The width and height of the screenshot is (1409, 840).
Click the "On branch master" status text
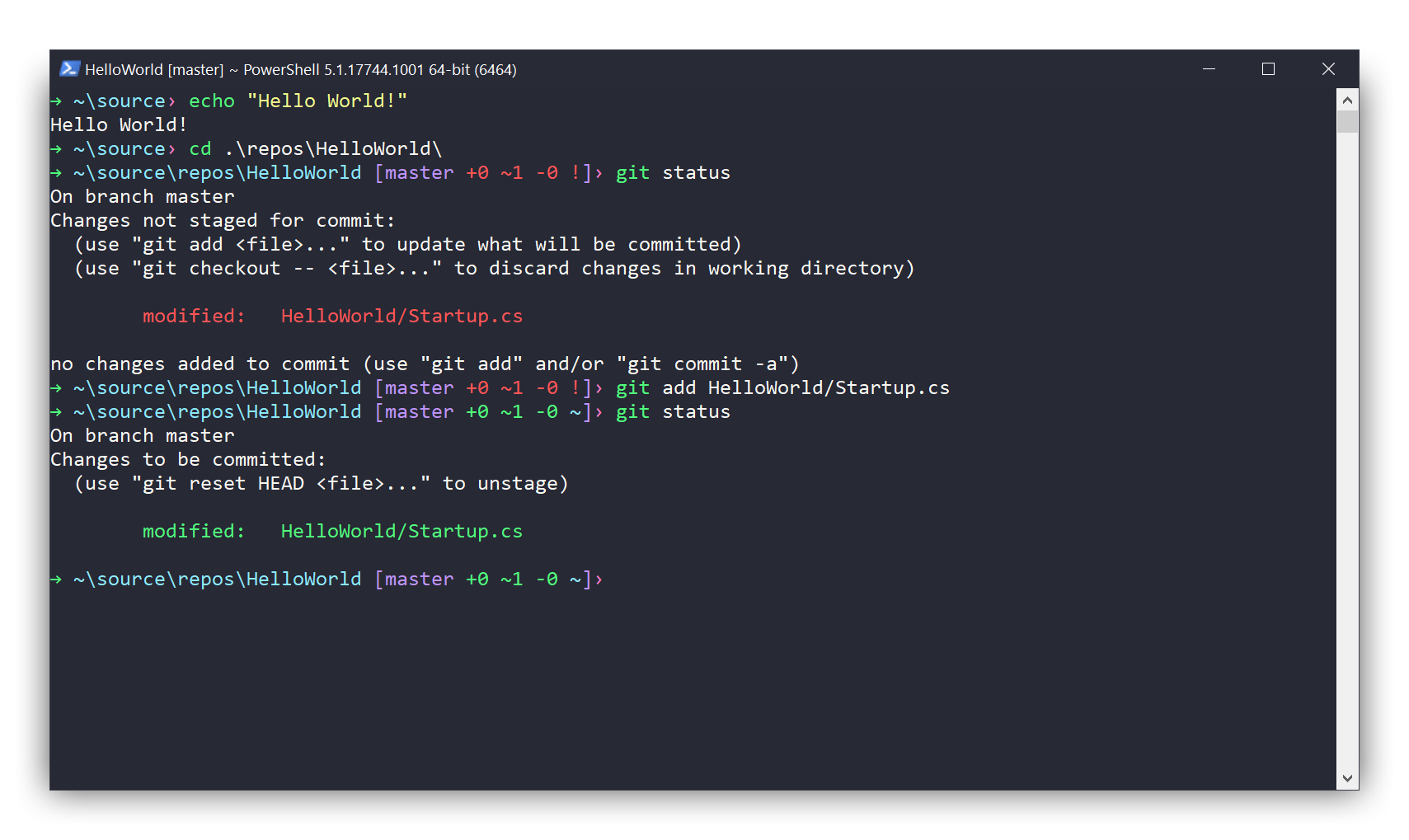coord(142,196)
